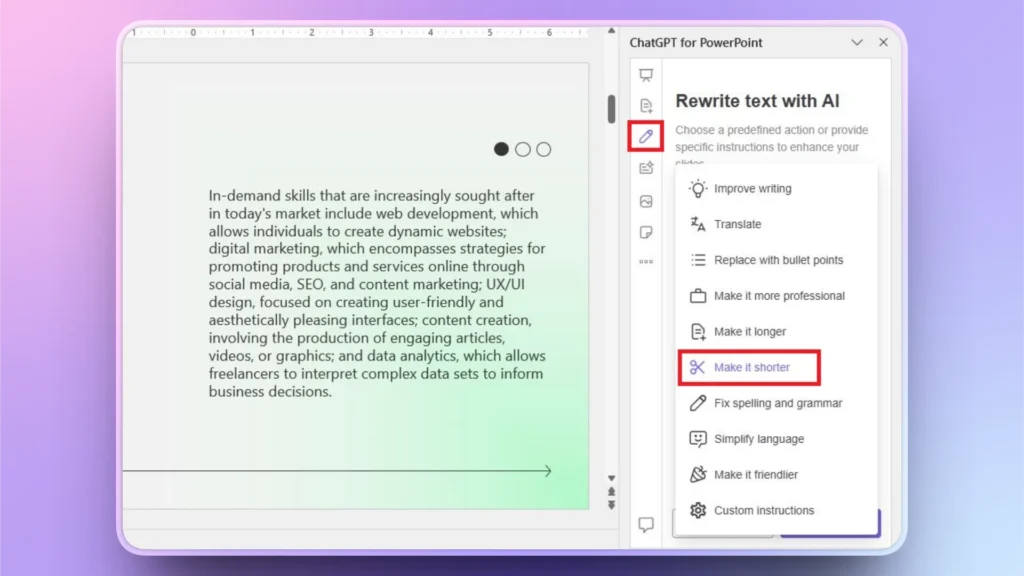This screenshot has height=576, width=1024.
Task: Click the Custom instructions gear icon
Action: [x=698, y=510]
